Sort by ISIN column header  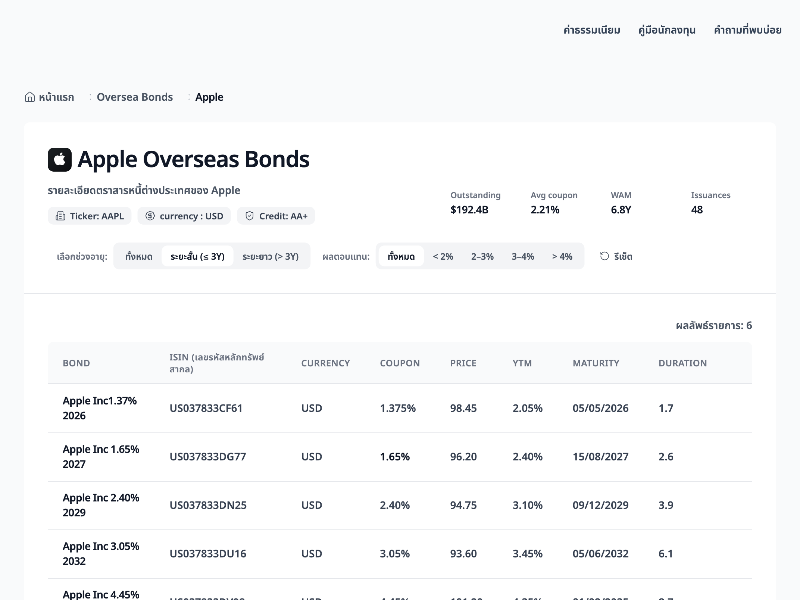(217, 363)
